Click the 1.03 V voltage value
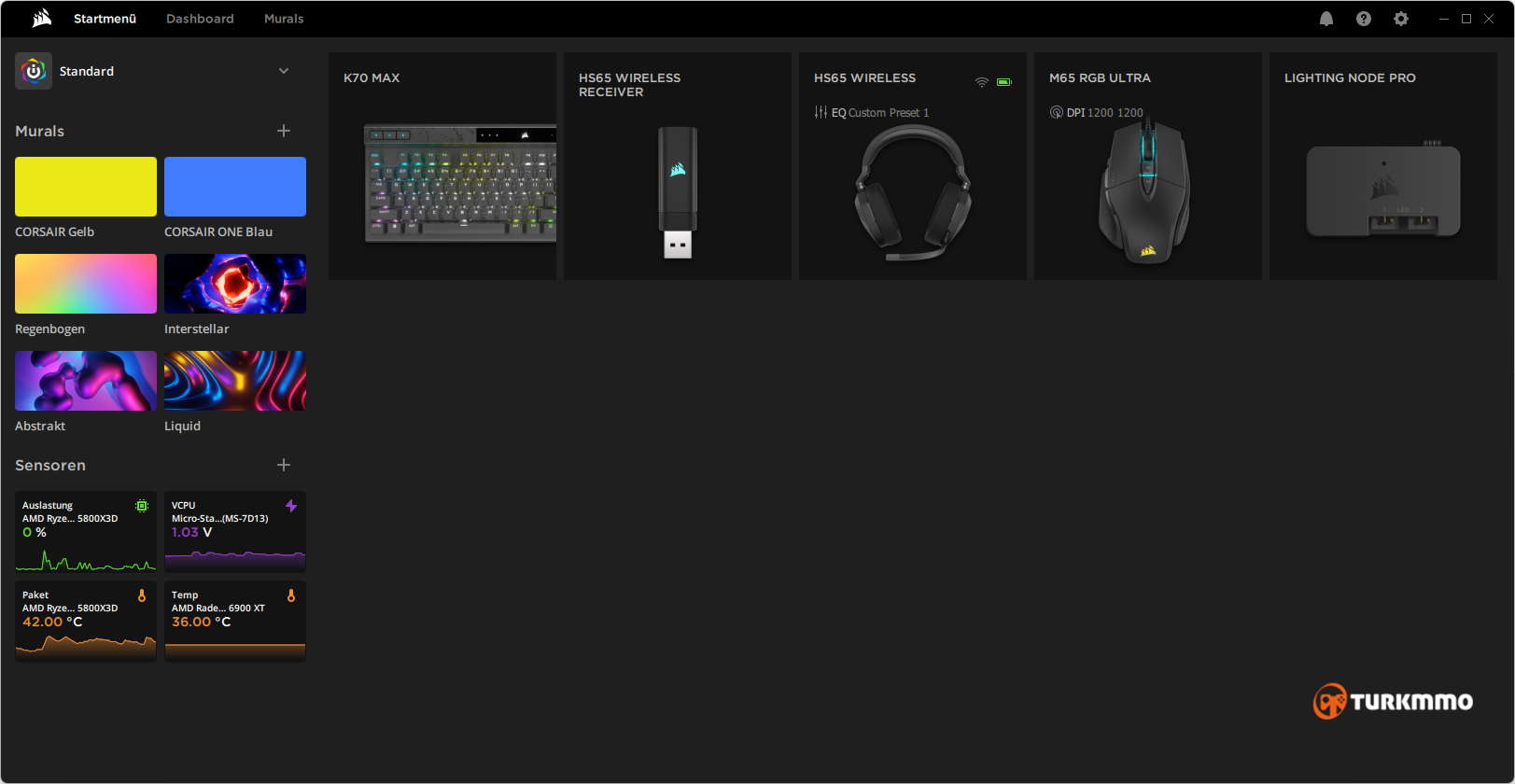The height and width of the screenshot is (784, 1515). pyautogui.click(x=192, y=532)
